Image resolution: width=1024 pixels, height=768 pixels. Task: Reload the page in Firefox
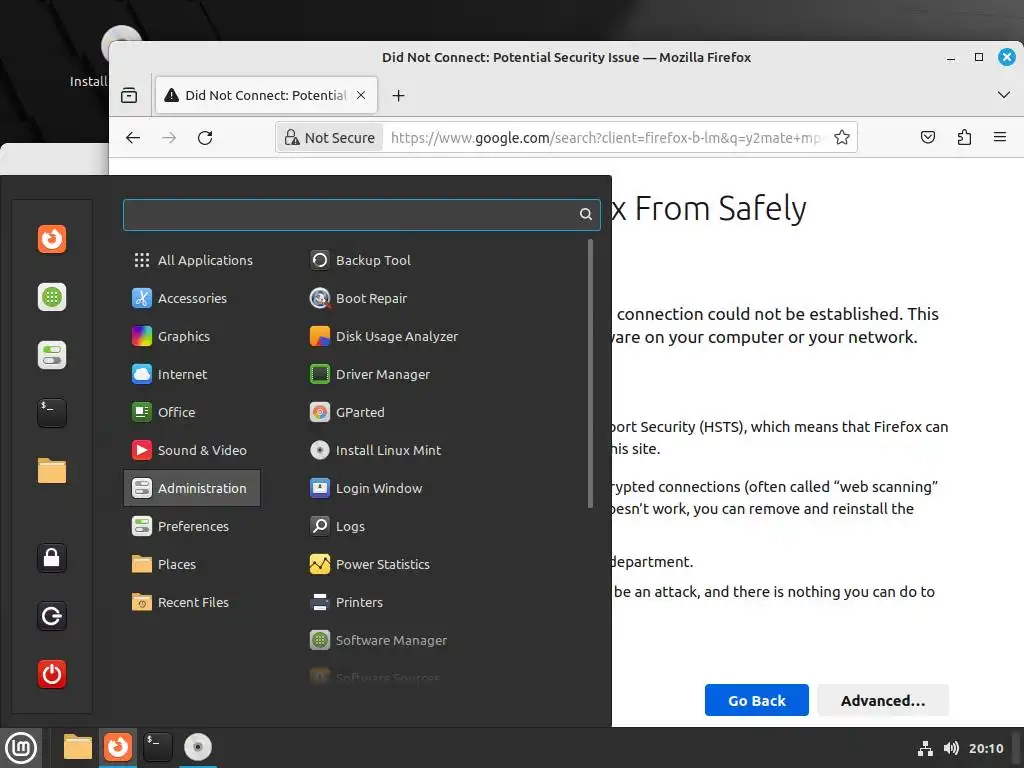point(205,138)
